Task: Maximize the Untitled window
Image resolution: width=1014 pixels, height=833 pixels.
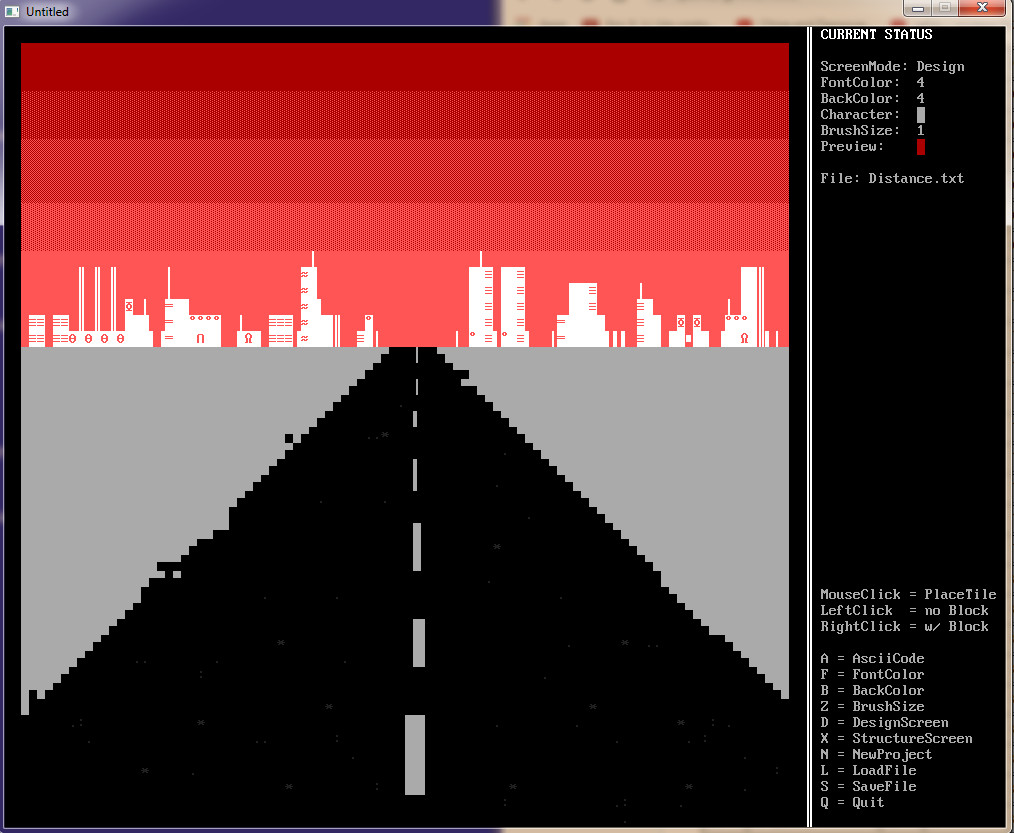Action: 945,8
